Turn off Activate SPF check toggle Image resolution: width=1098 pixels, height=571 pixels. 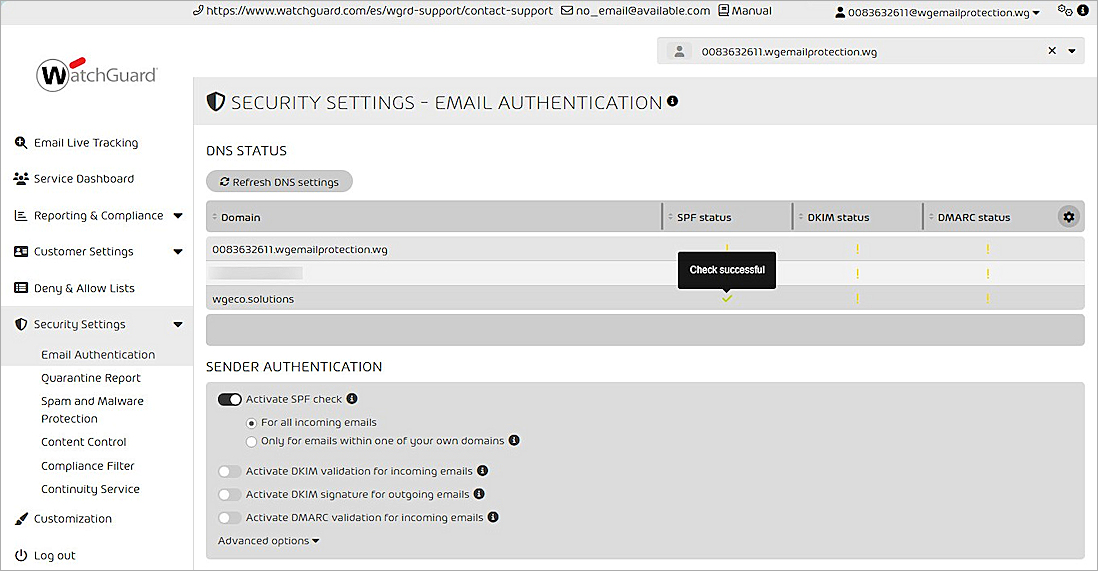click(230, 399)
